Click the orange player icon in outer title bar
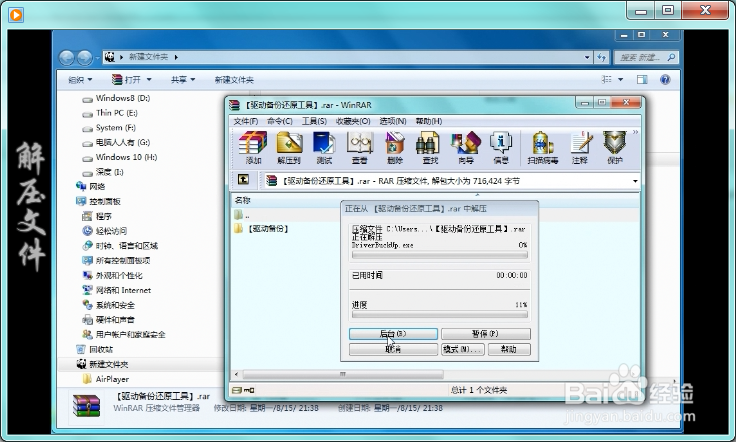This screenshot has width=736, height=442. 15,15
